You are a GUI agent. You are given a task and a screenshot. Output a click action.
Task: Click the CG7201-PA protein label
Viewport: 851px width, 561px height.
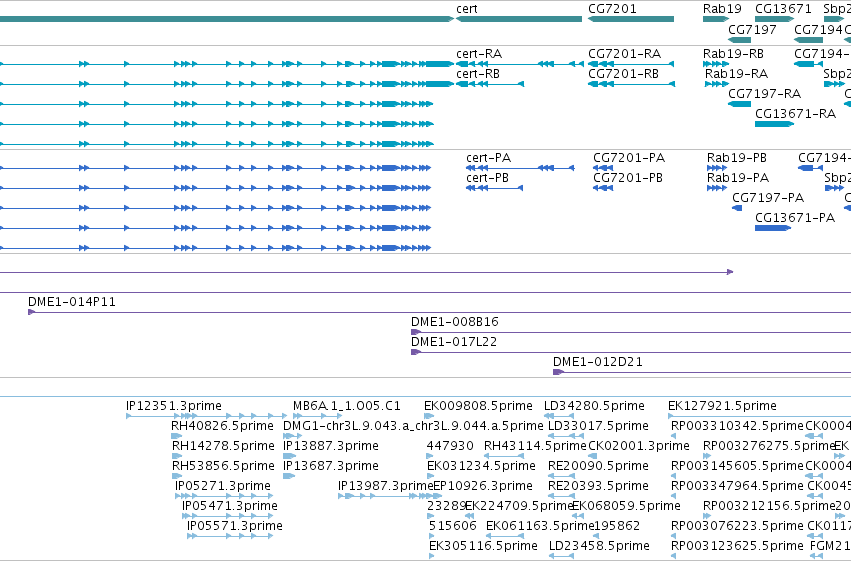pos(629,158)
